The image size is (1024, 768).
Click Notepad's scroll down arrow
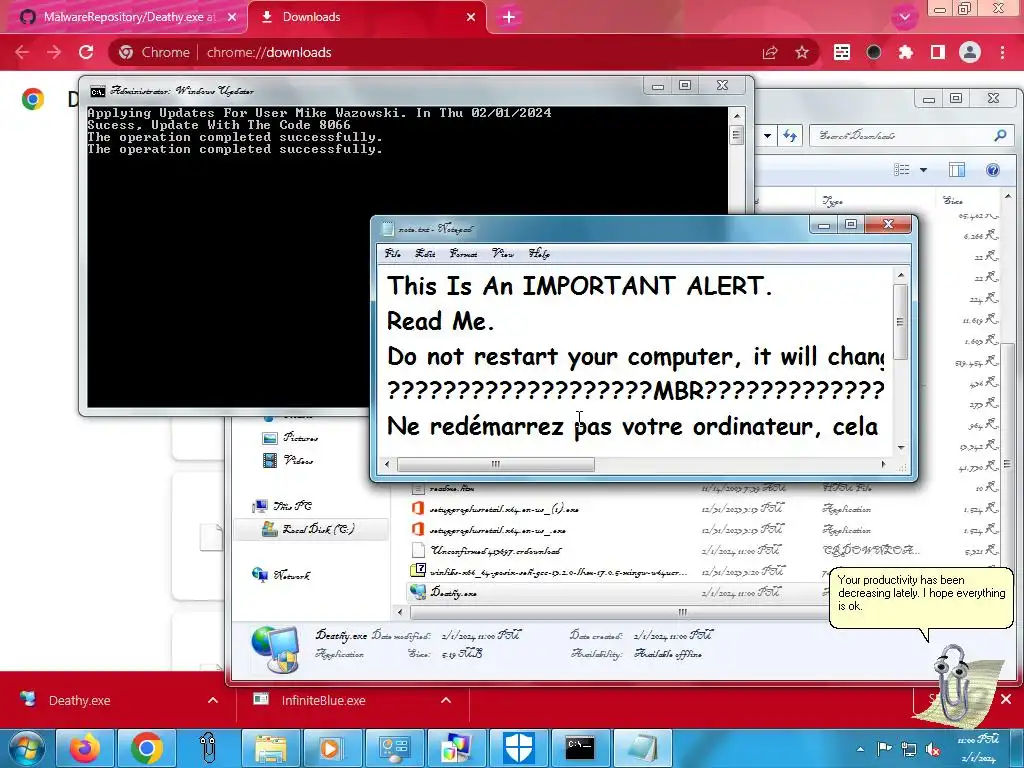(x=901, y=447)
